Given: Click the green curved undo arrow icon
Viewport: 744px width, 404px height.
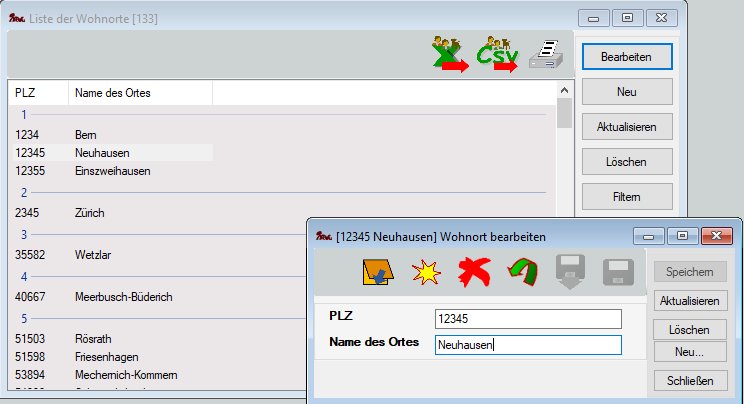Looking at the screenshot, I should 521,271.
